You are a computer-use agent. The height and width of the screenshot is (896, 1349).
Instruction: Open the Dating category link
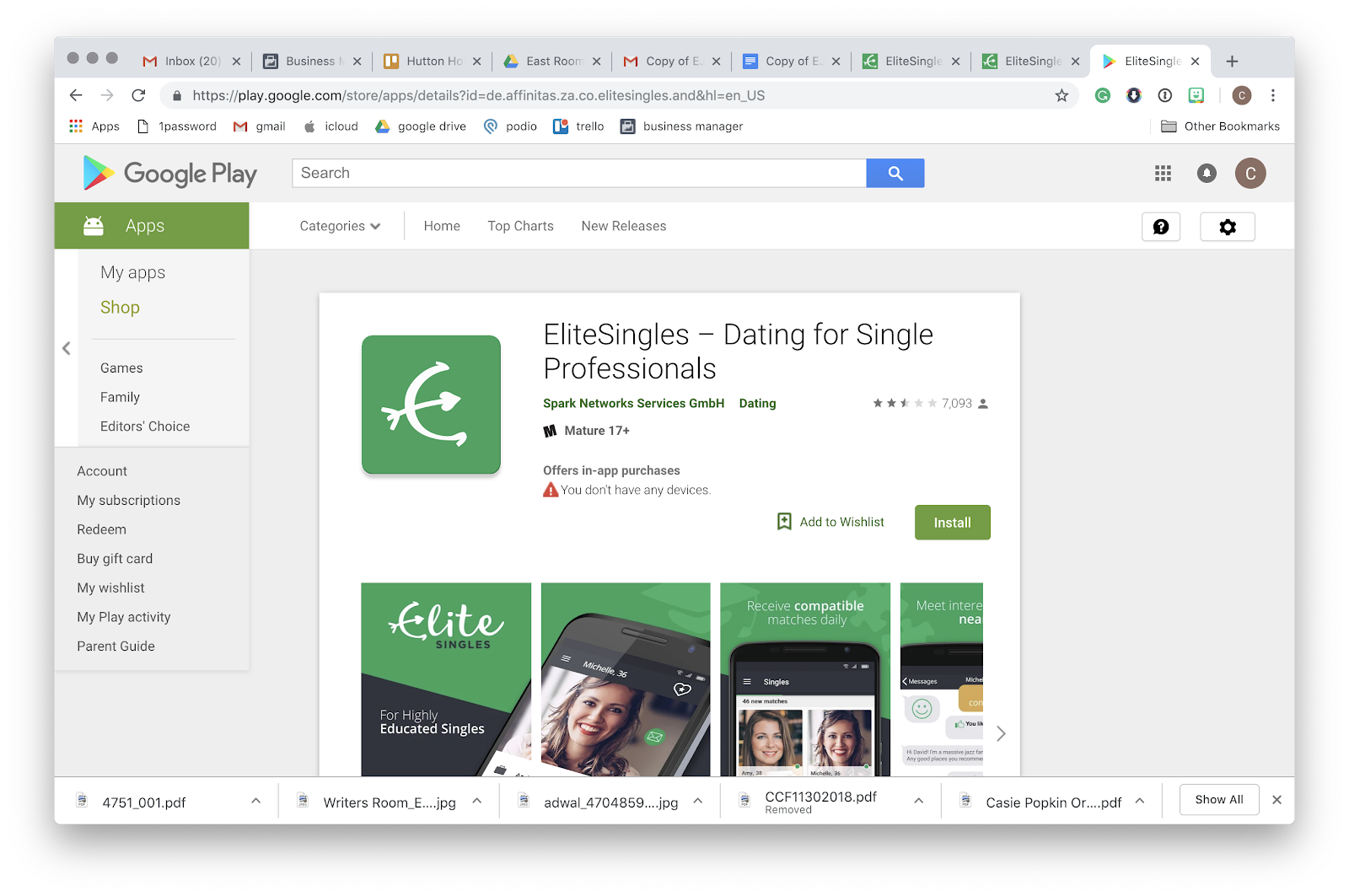[757, 404]
